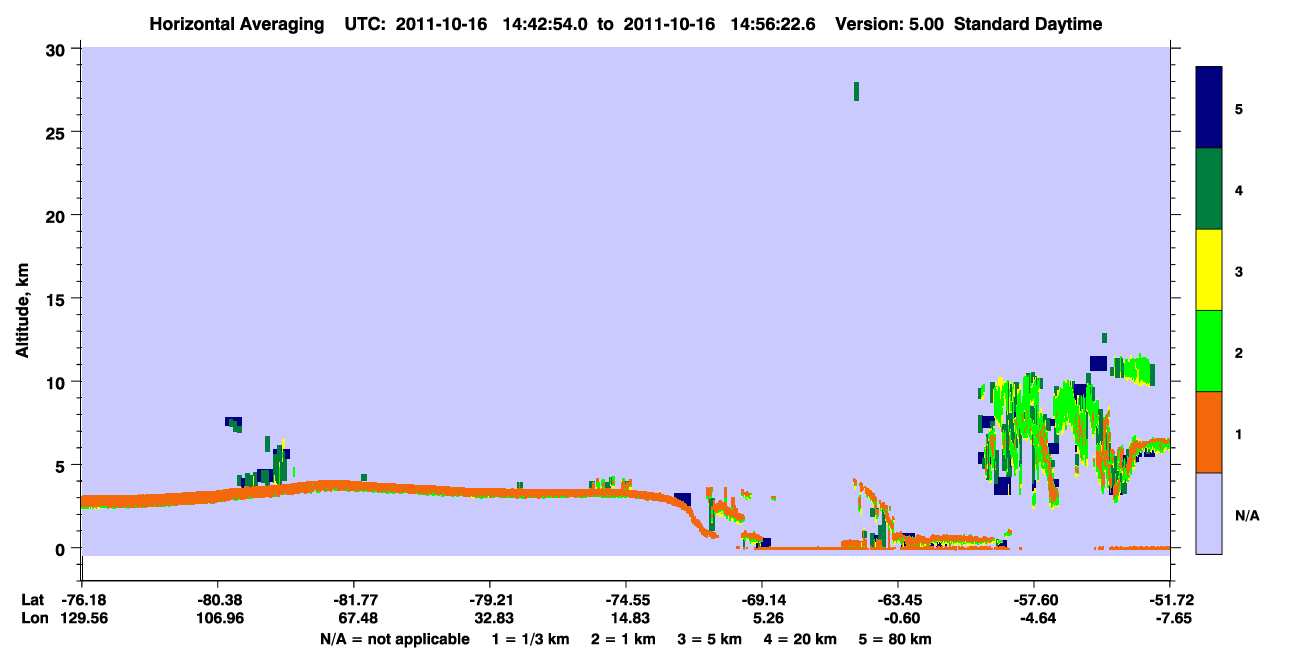The width and height of the screenshot is (1300, 667).
Task: Click latitude value -51.72
Action: pos(1169,600)
